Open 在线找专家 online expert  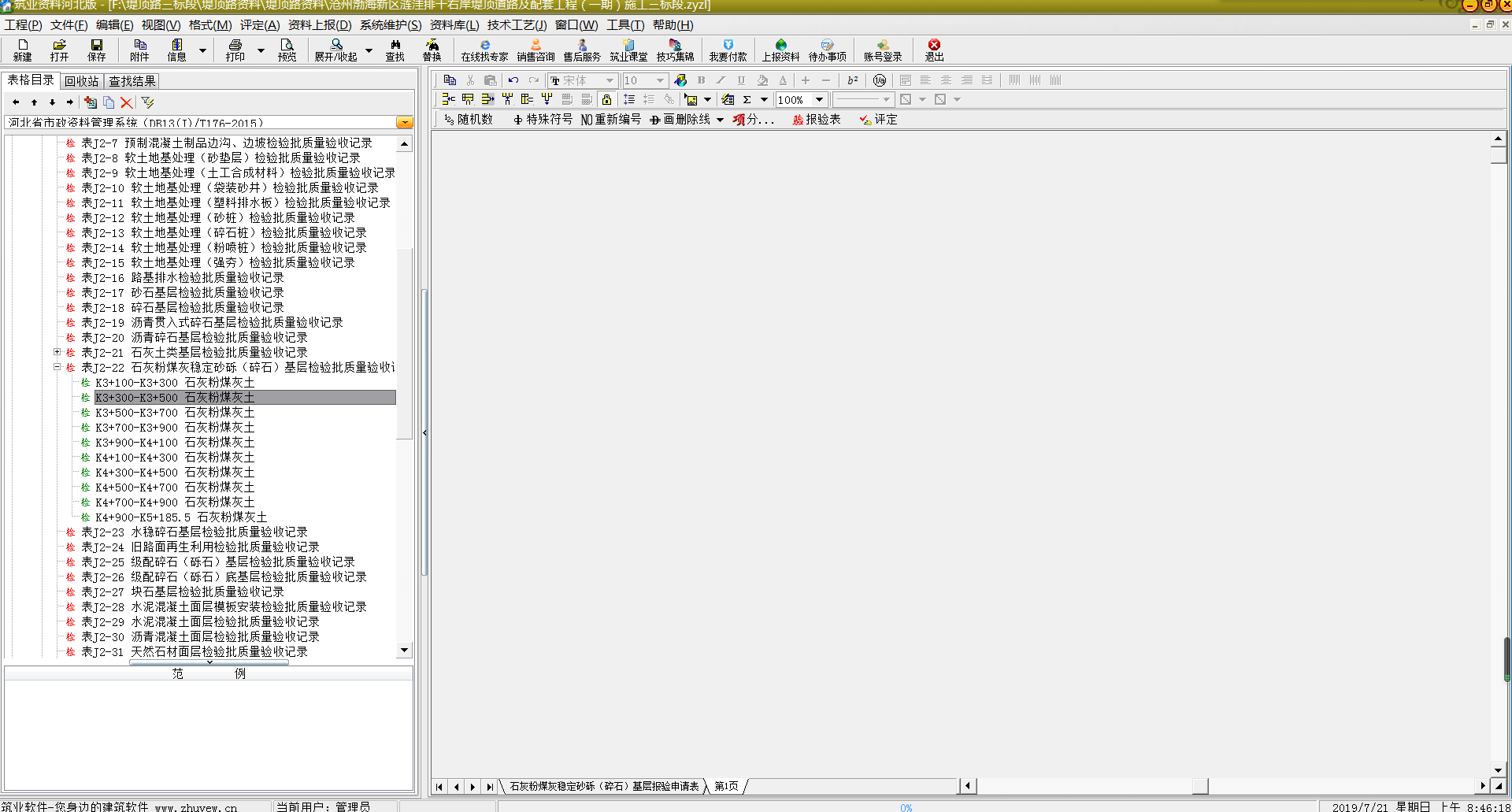coord(484,50)
